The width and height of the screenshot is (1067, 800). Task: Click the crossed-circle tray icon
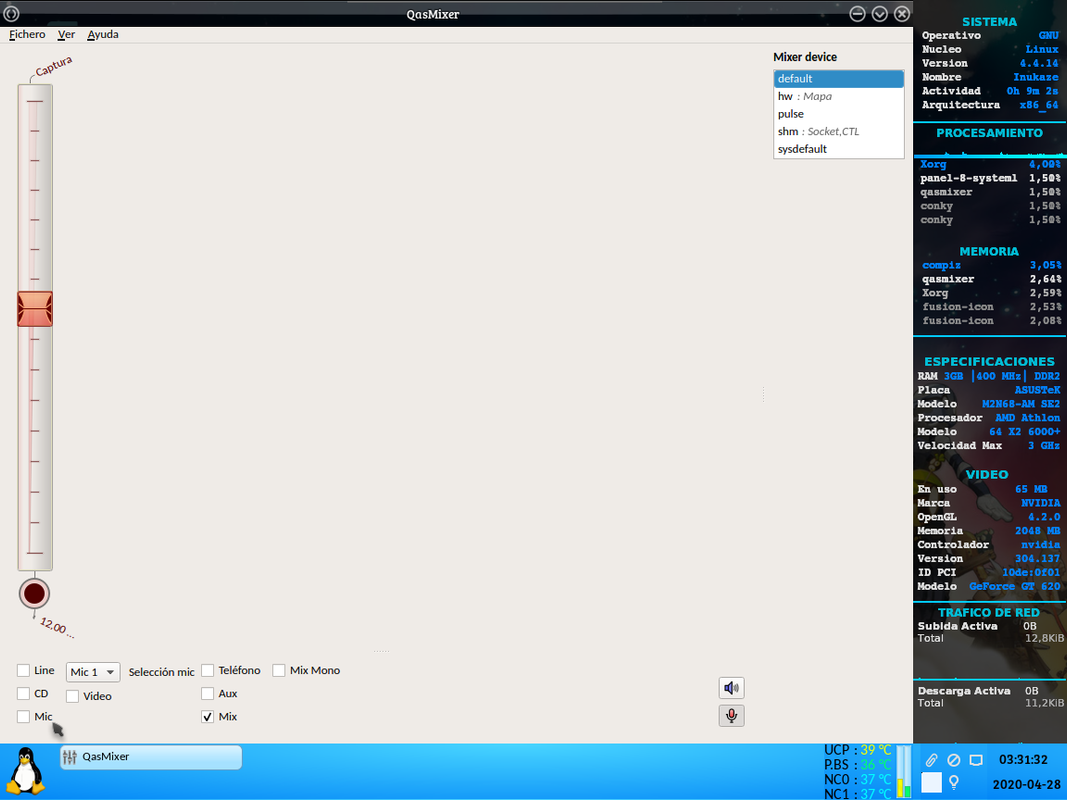pyautogui.click(x=953, y=760)
